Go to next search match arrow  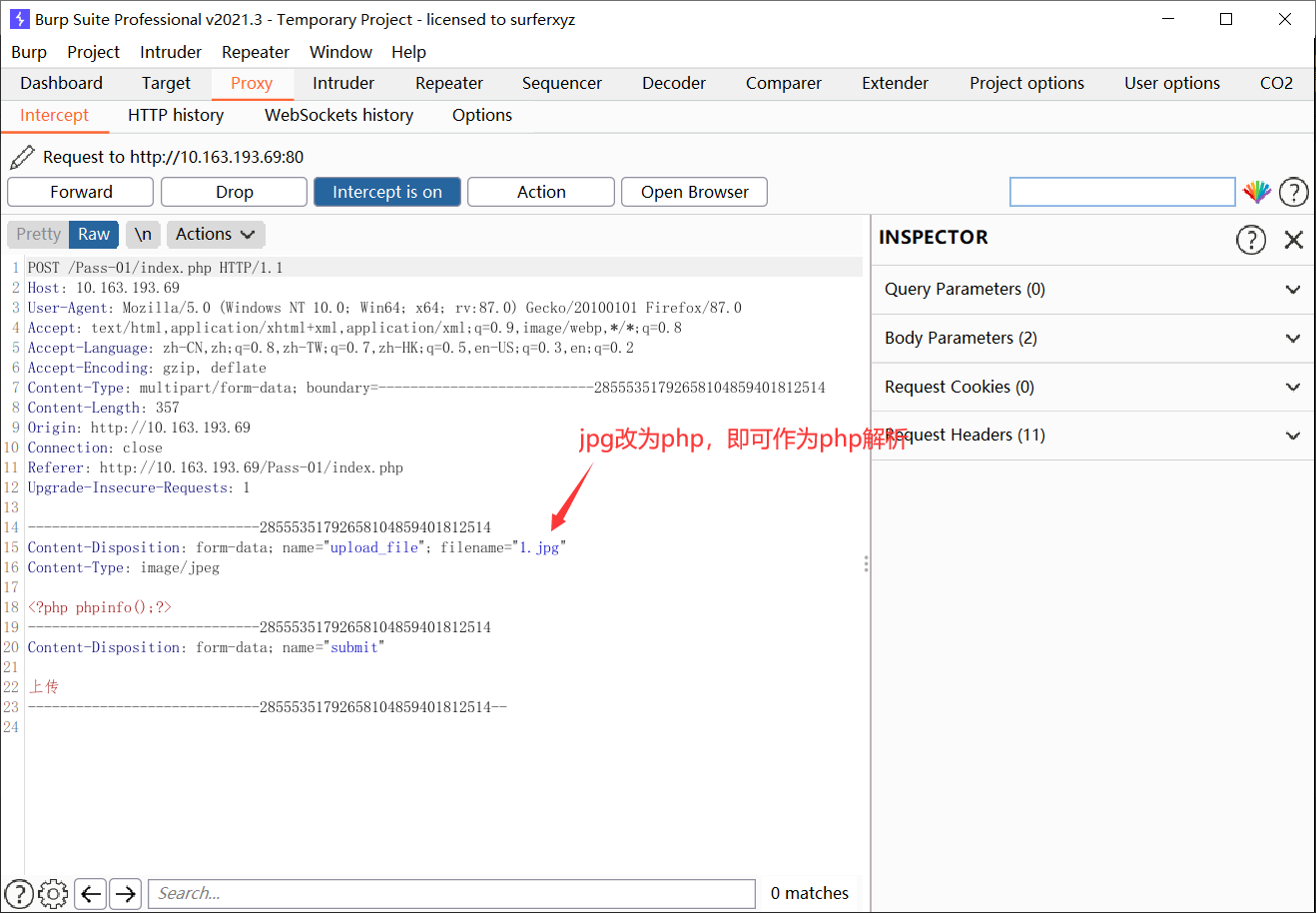[x=126, y=893]
